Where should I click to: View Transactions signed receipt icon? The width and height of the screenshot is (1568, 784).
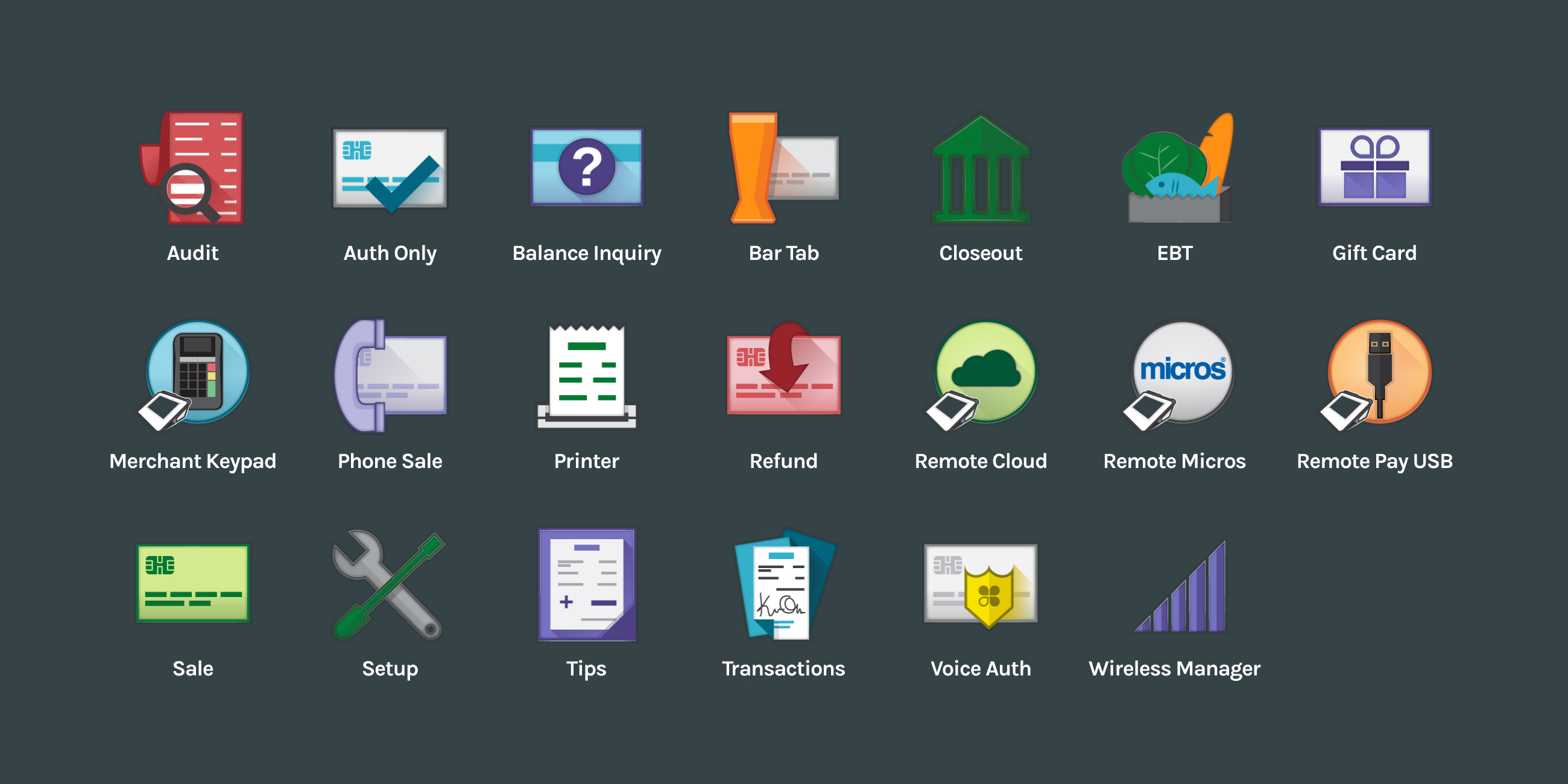[783, 584]
